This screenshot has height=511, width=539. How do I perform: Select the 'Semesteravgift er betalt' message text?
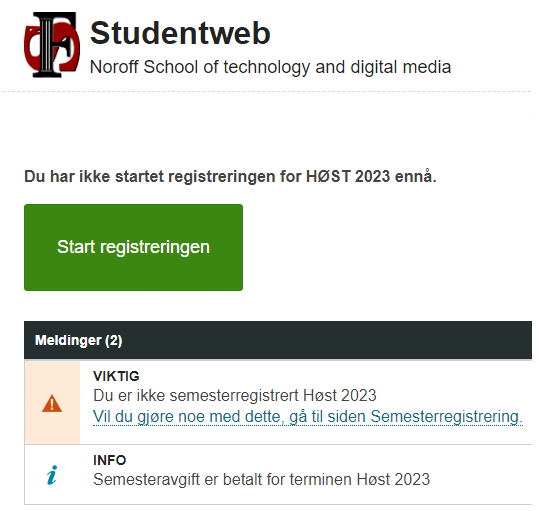[x=261, y=479]
